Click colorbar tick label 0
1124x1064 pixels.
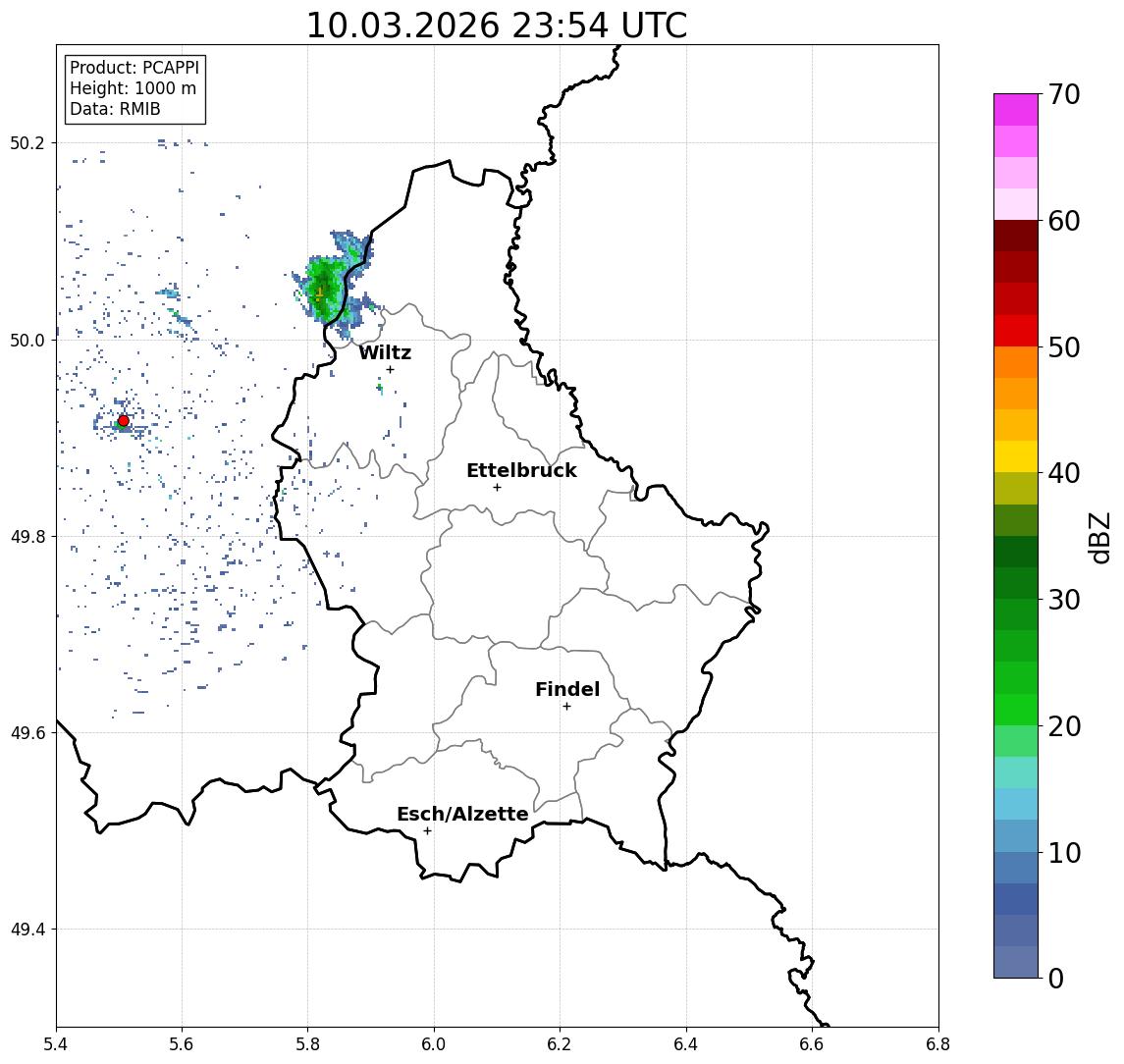pos(1056,978)
